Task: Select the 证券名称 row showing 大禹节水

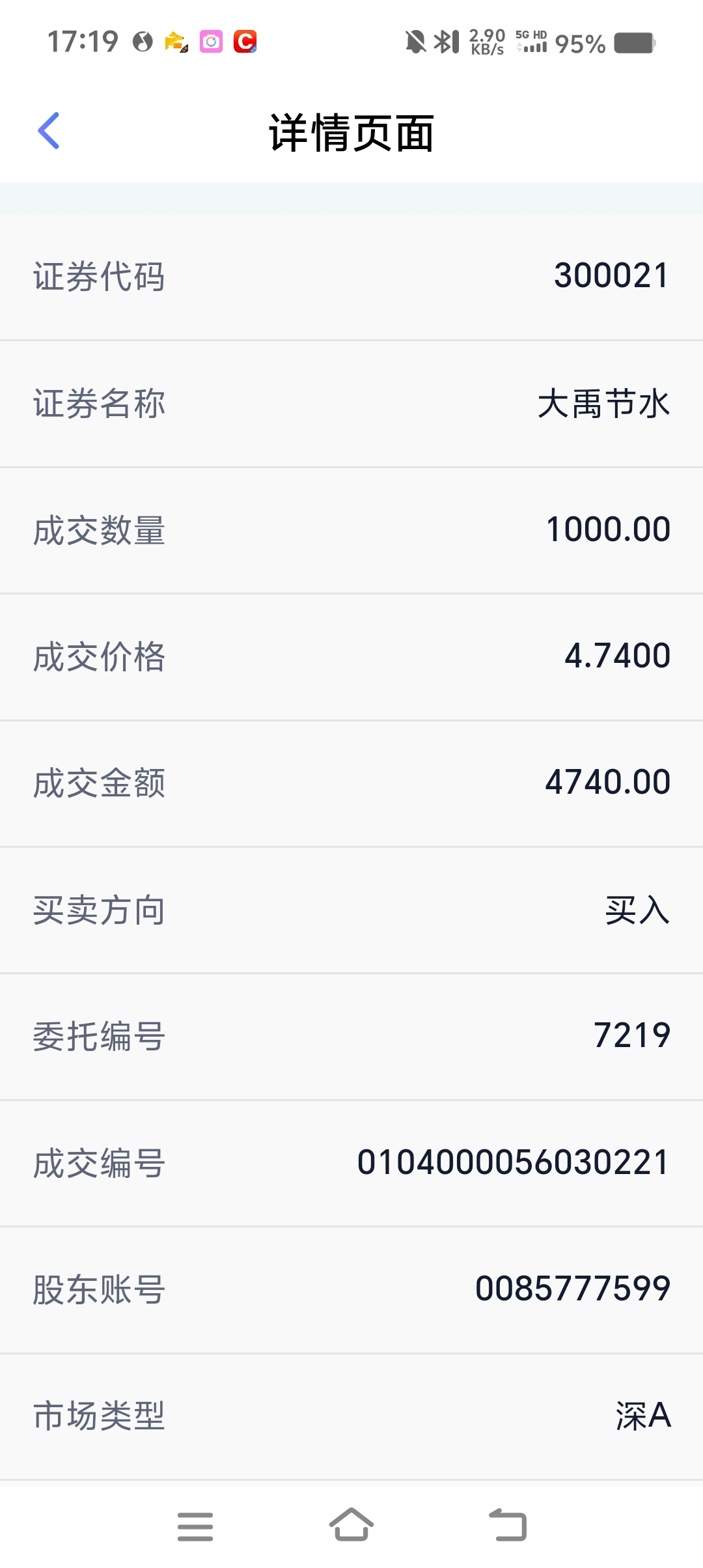Action: [351, 404]
